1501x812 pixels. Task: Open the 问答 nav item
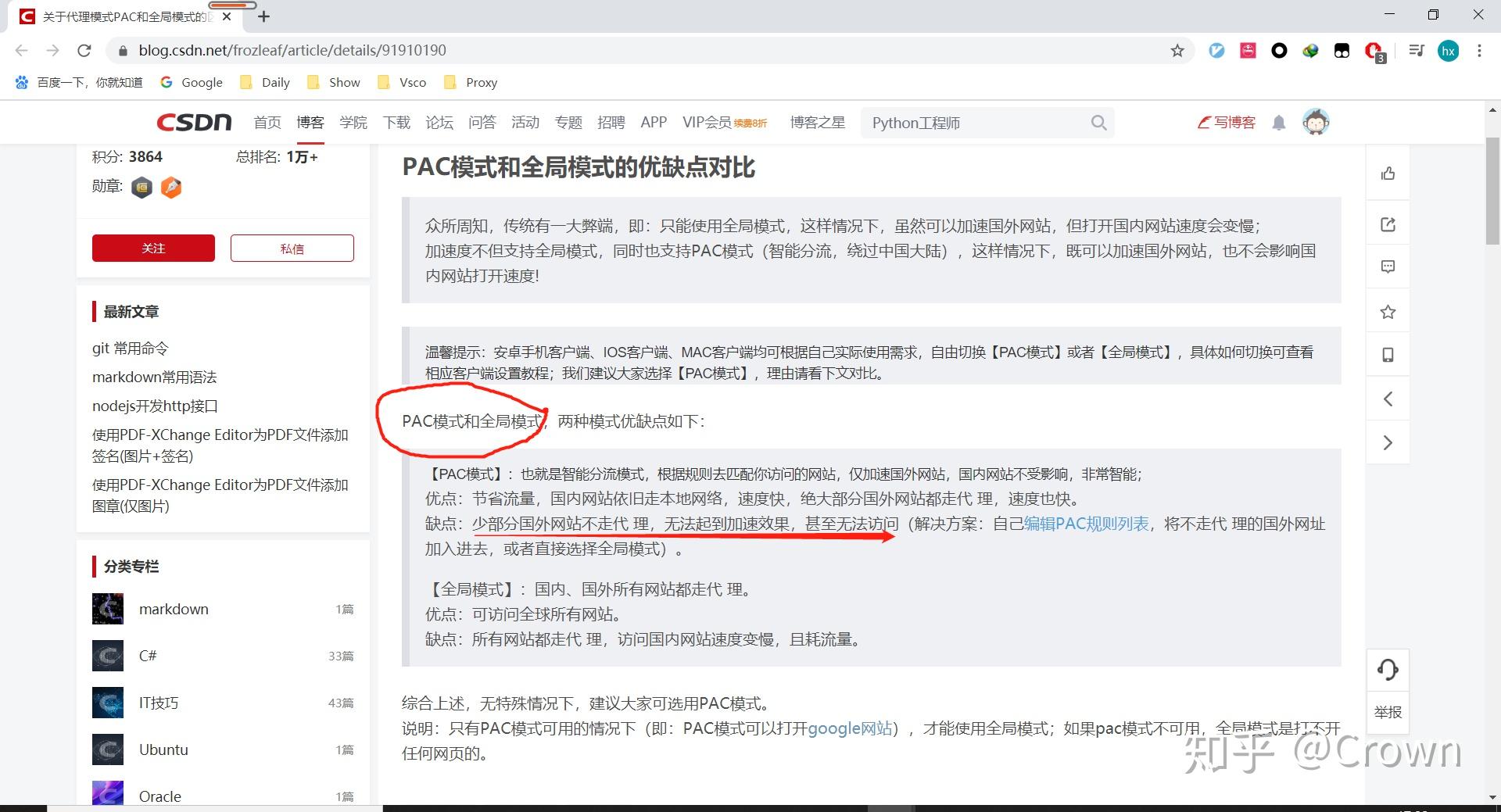[482, 123]
